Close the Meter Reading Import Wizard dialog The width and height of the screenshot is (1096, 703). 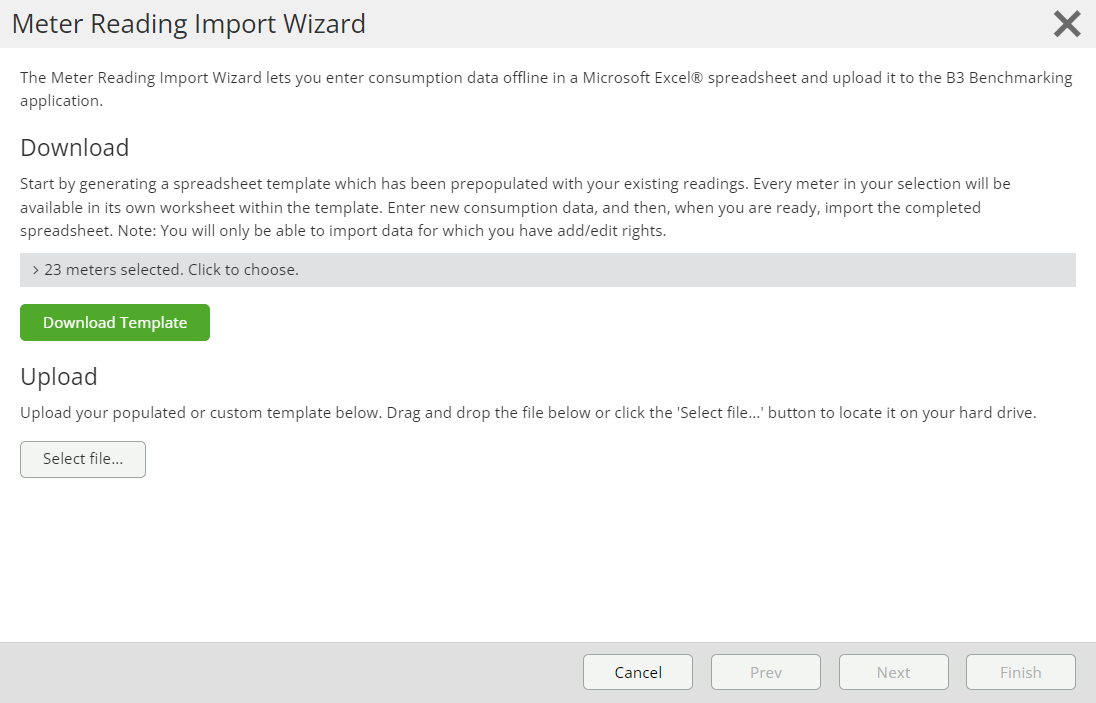[1067, 24]
